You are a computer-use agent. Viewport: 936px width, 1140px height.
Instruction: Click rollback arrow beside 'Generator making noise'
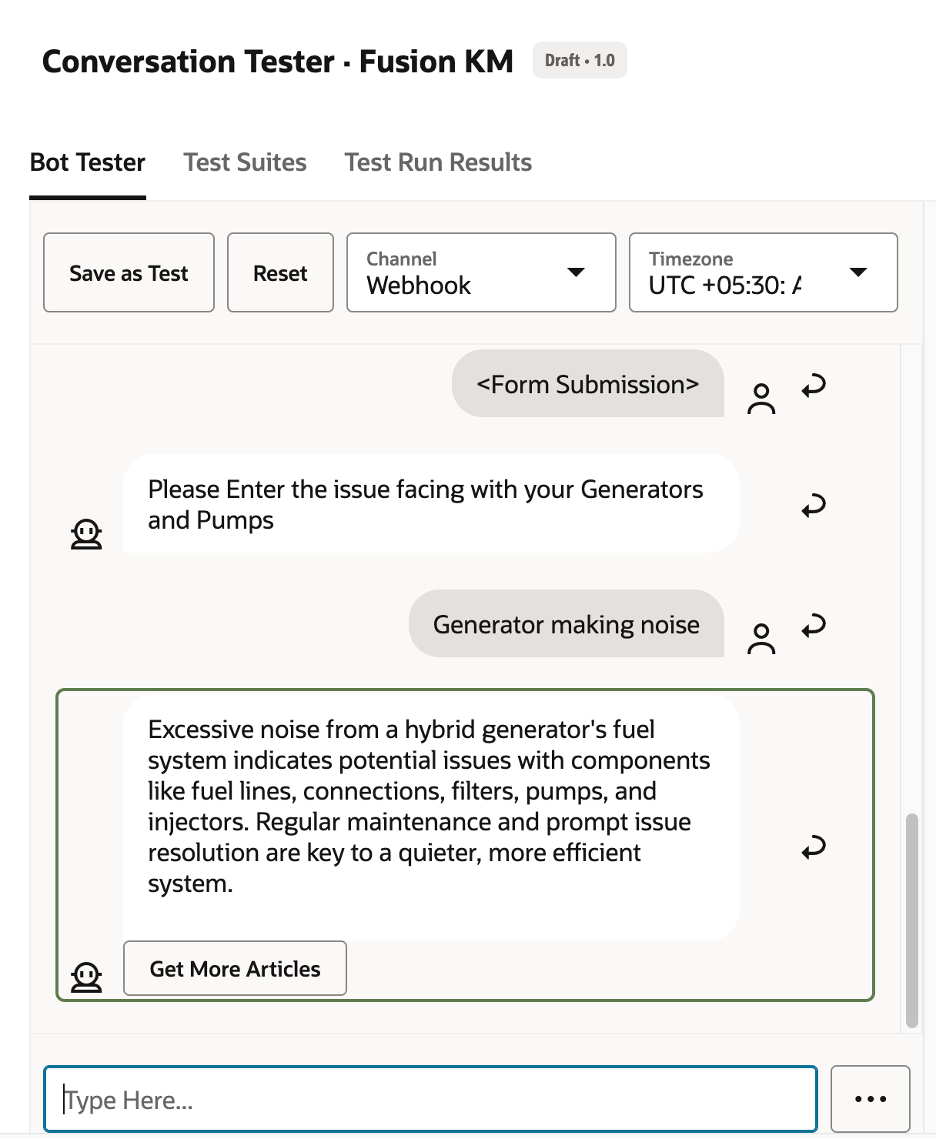tap(814, 625)
